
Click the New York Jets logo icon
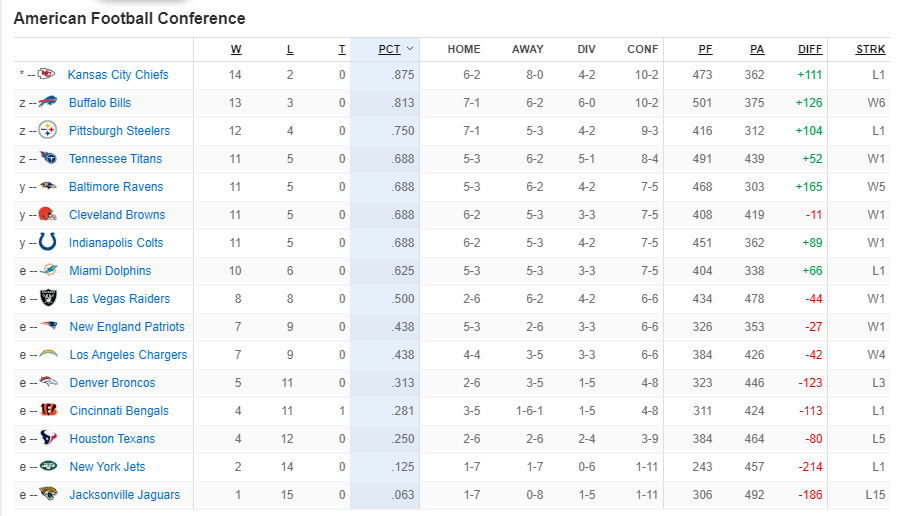(x=48, y=467)
